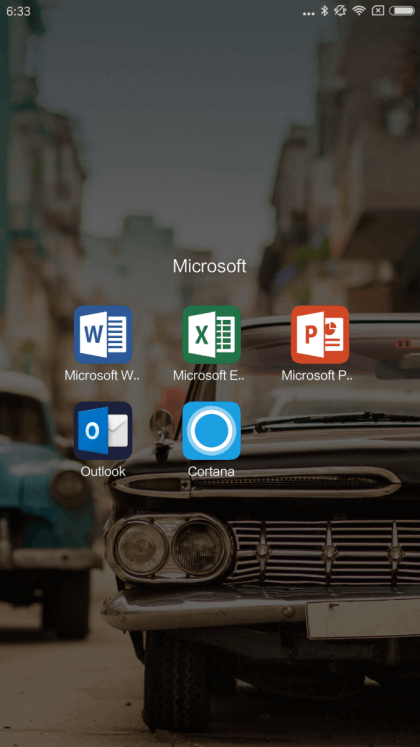Screen dimensions: 420x747
Task: Launch the Outlook mail app icon
Action: point(103,431)
